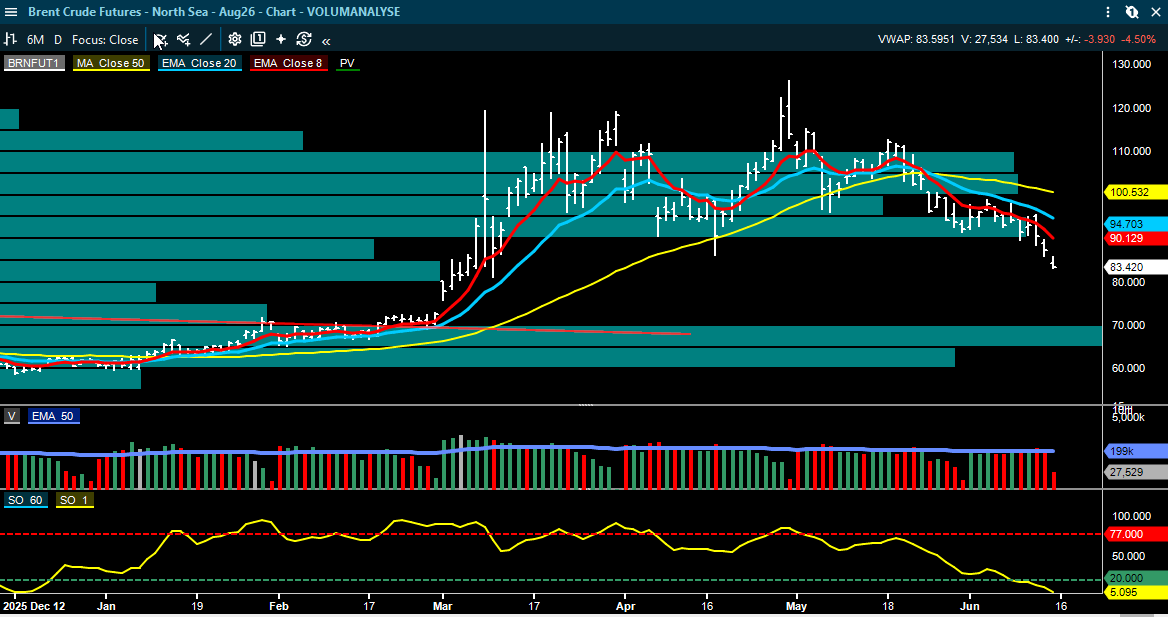Select the MA Close 50 legend label
Screen dimensions: 1168x617
(111, 63)
